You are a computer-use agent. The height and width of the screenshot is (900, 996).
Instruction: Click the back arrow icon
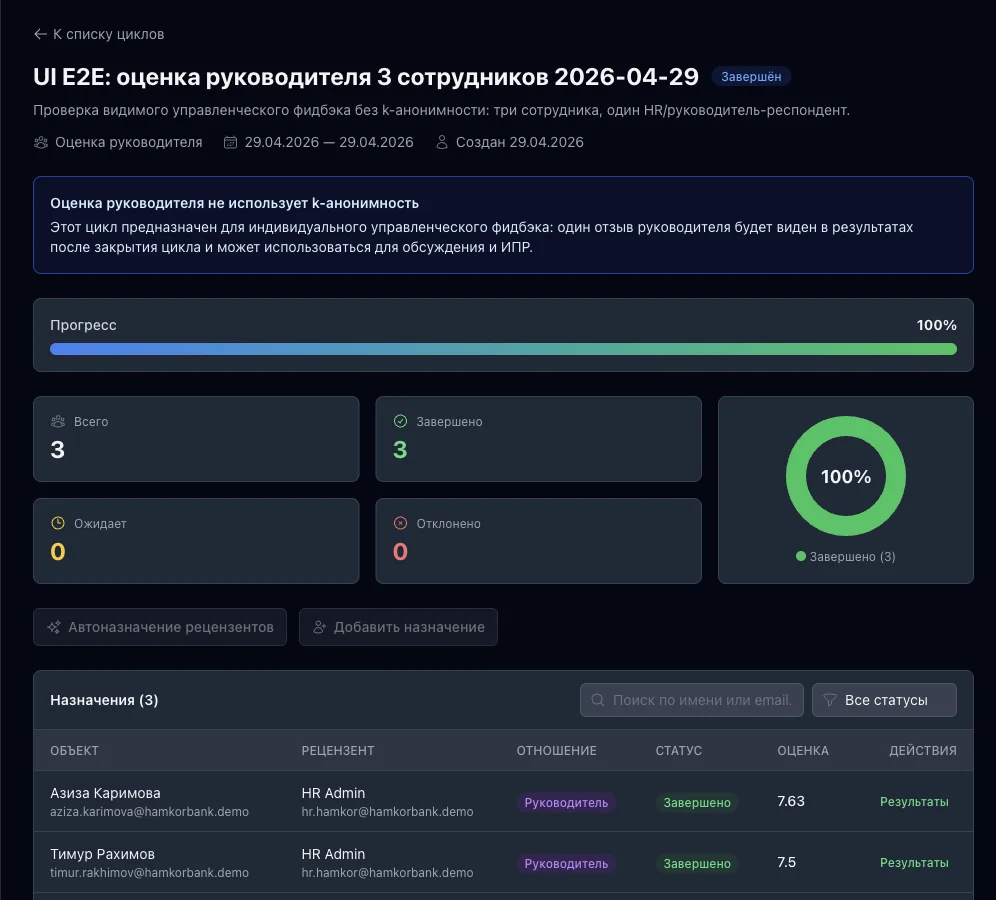tap(40, 34)
